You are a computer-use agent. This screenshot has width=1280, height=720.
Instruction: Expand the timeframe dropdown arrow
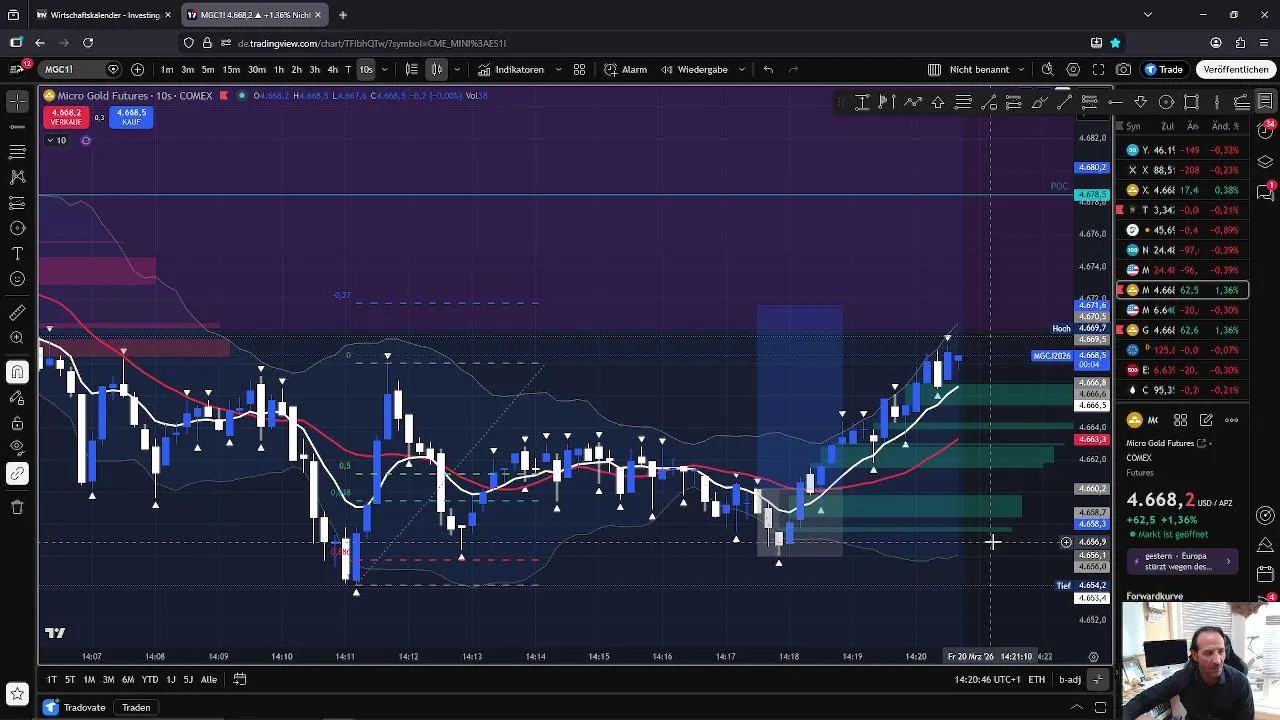[385, 69]
